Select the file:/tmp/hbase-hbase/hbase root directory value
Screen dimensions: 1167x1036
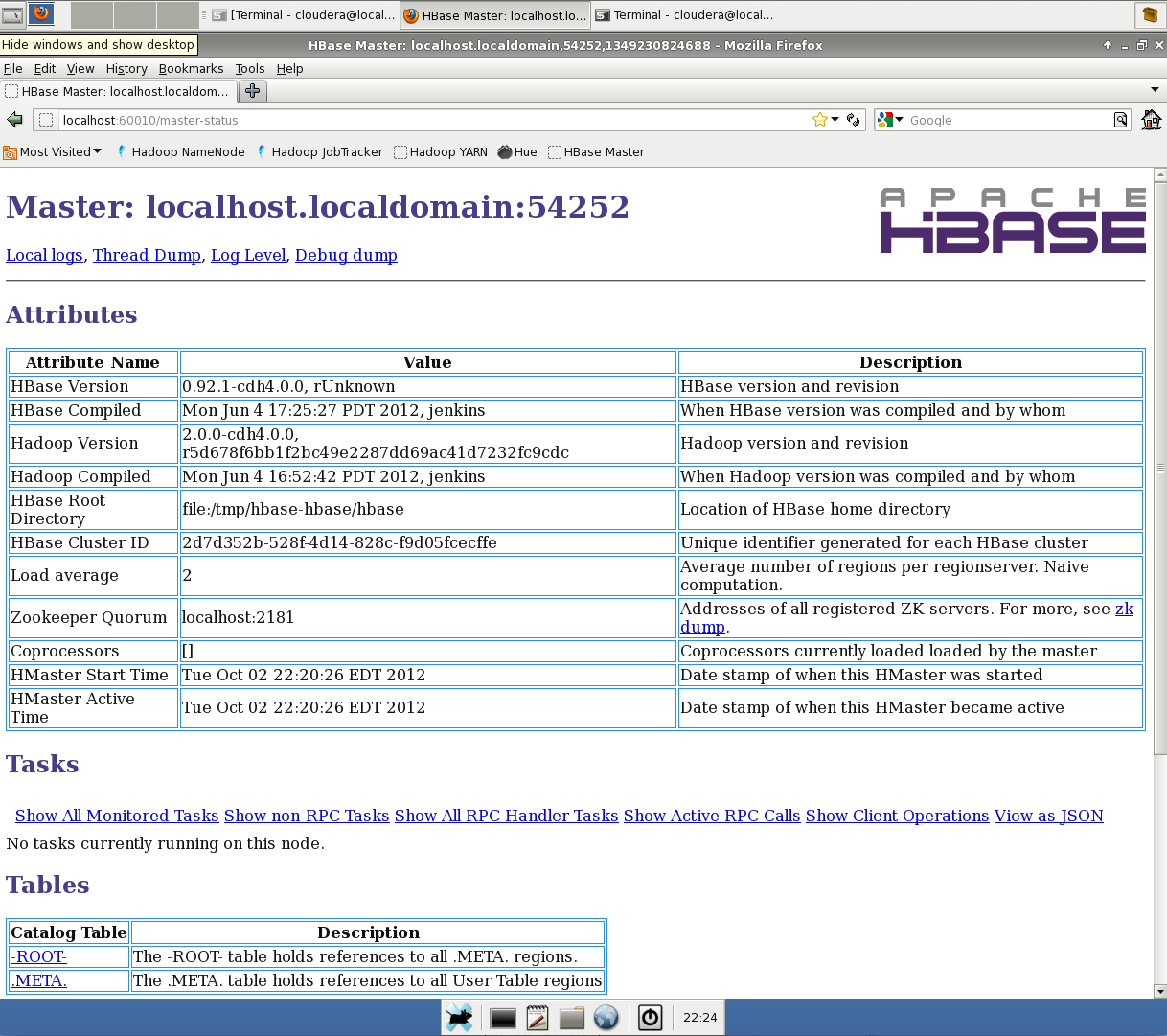point(293,510)
